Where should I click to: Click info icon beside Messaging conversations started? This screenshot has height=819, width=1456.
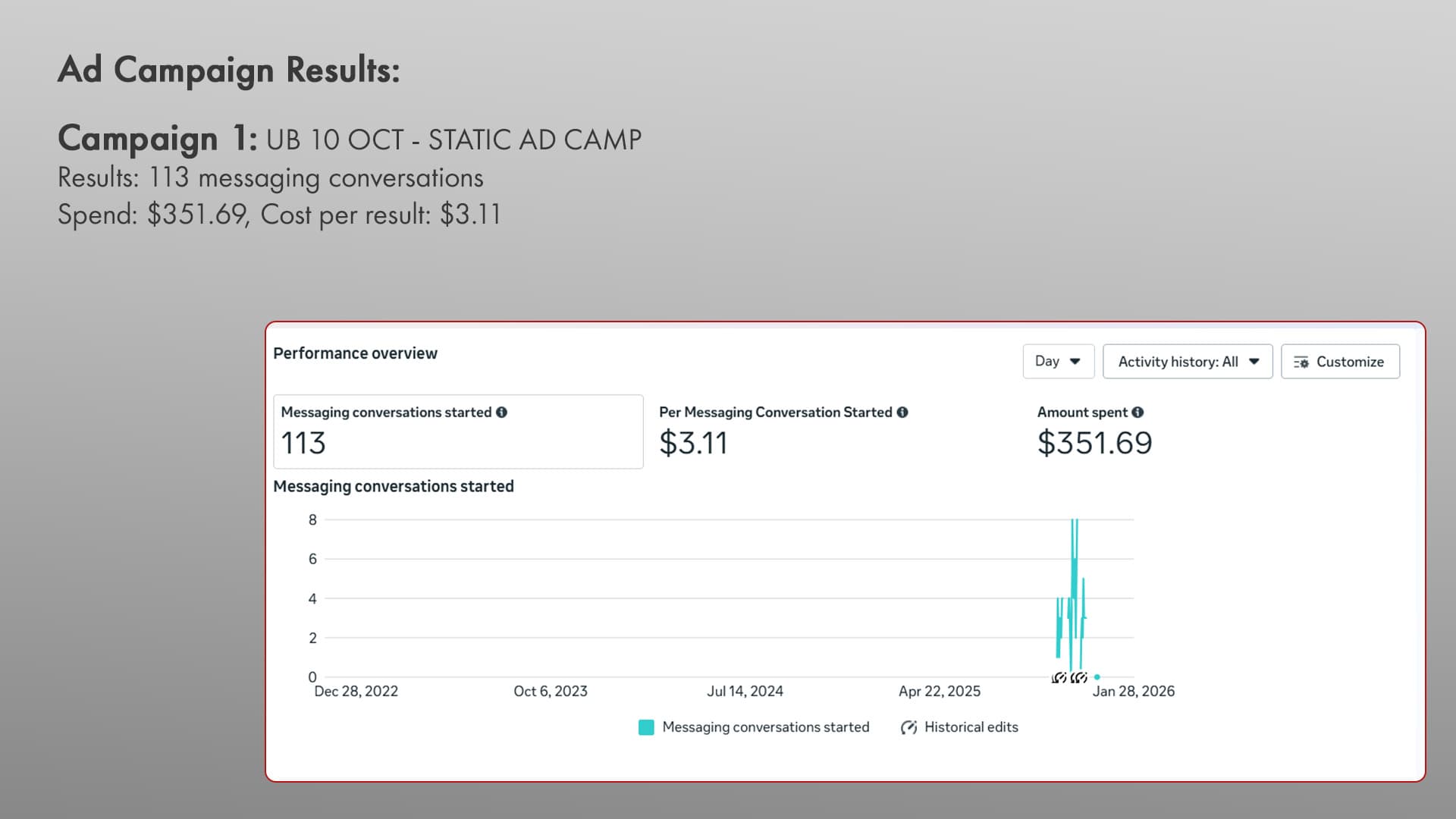pyautogui.click(x=501, y=413)
